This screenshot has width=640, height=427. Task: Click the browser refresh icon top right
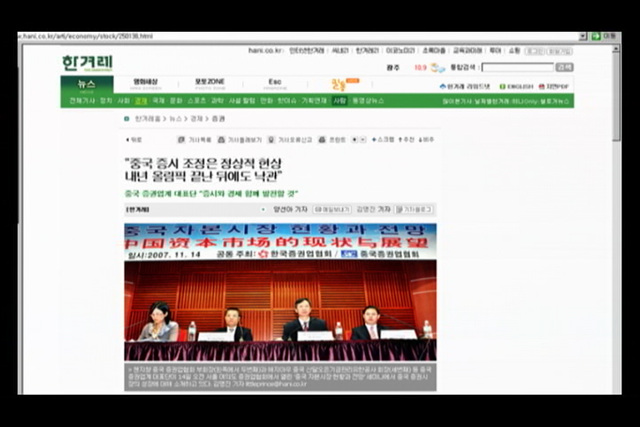pyautogui.click(x=594, y=35)
